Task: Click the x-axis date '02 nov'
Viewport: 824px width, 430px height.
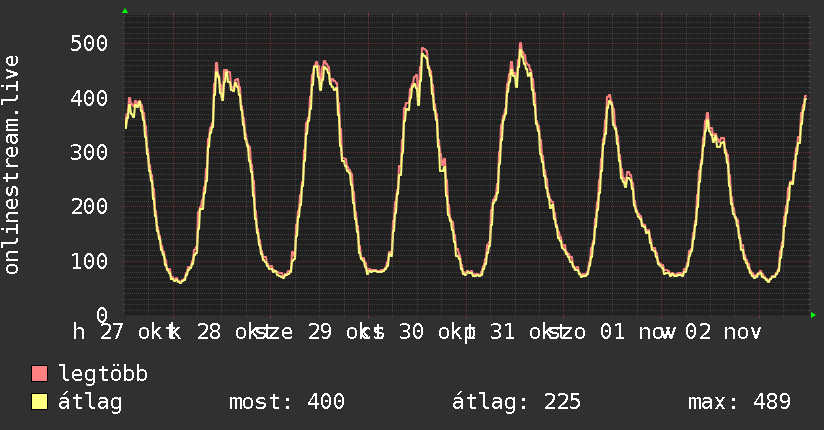Action: click(723, 332)
